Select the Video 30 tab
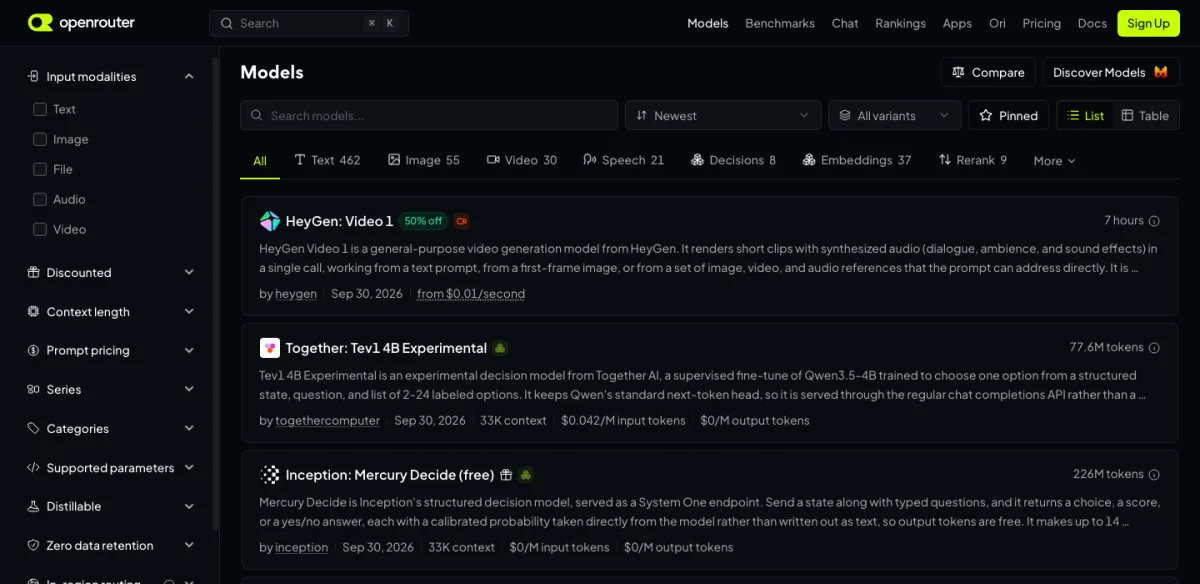 click(522, 160)
